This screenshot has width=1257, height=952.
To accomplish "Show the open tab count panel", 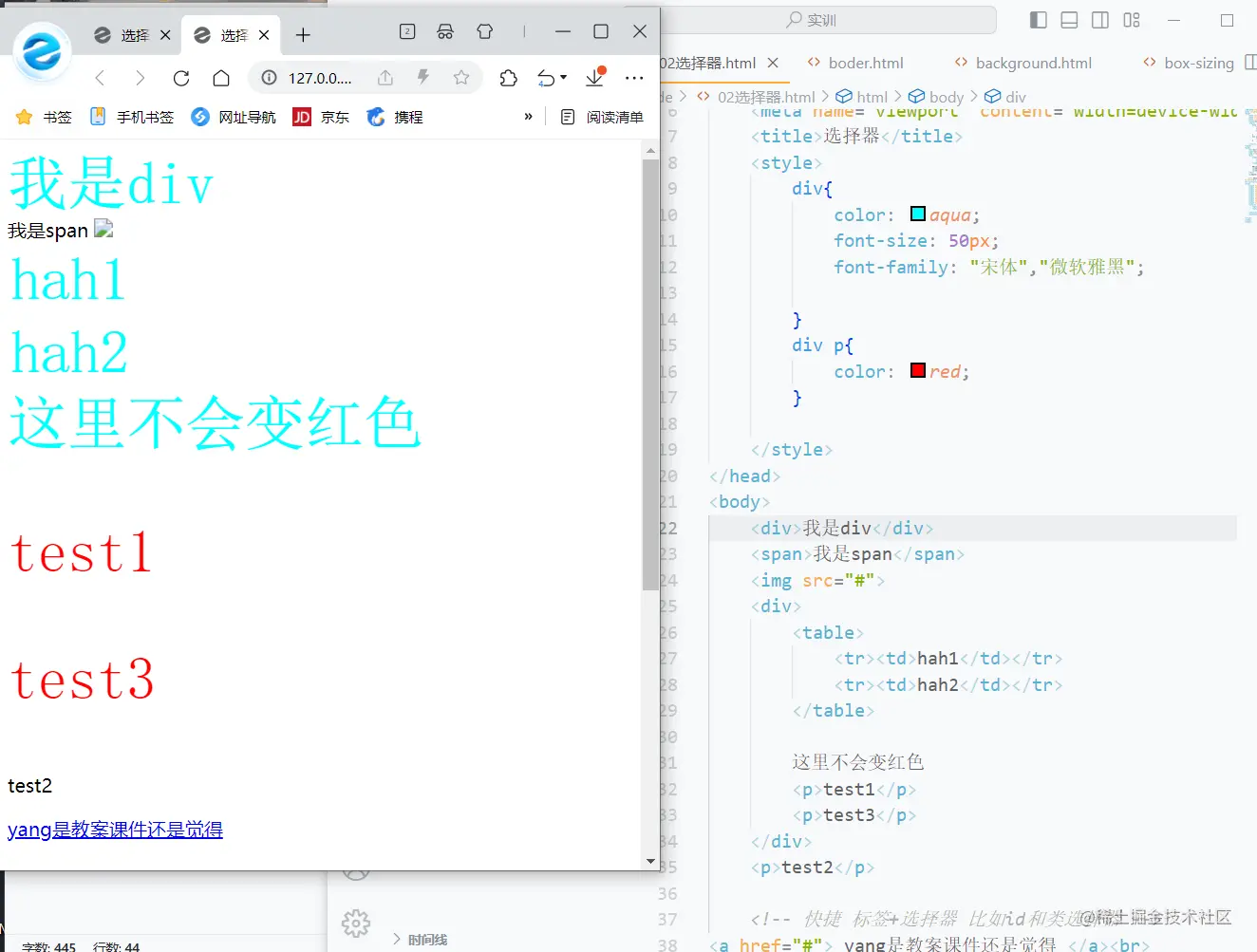I will click(407, 31).
